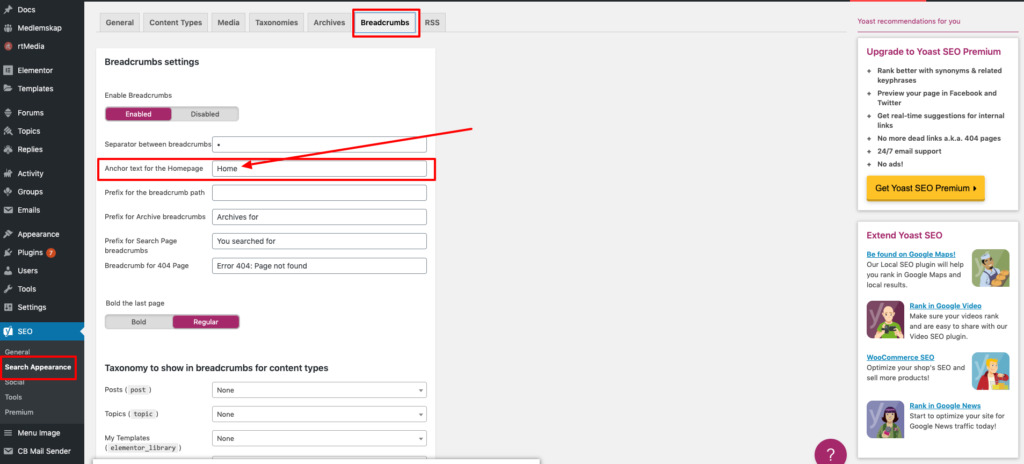Click the Breadcrumb for 404 Page field

319,266
